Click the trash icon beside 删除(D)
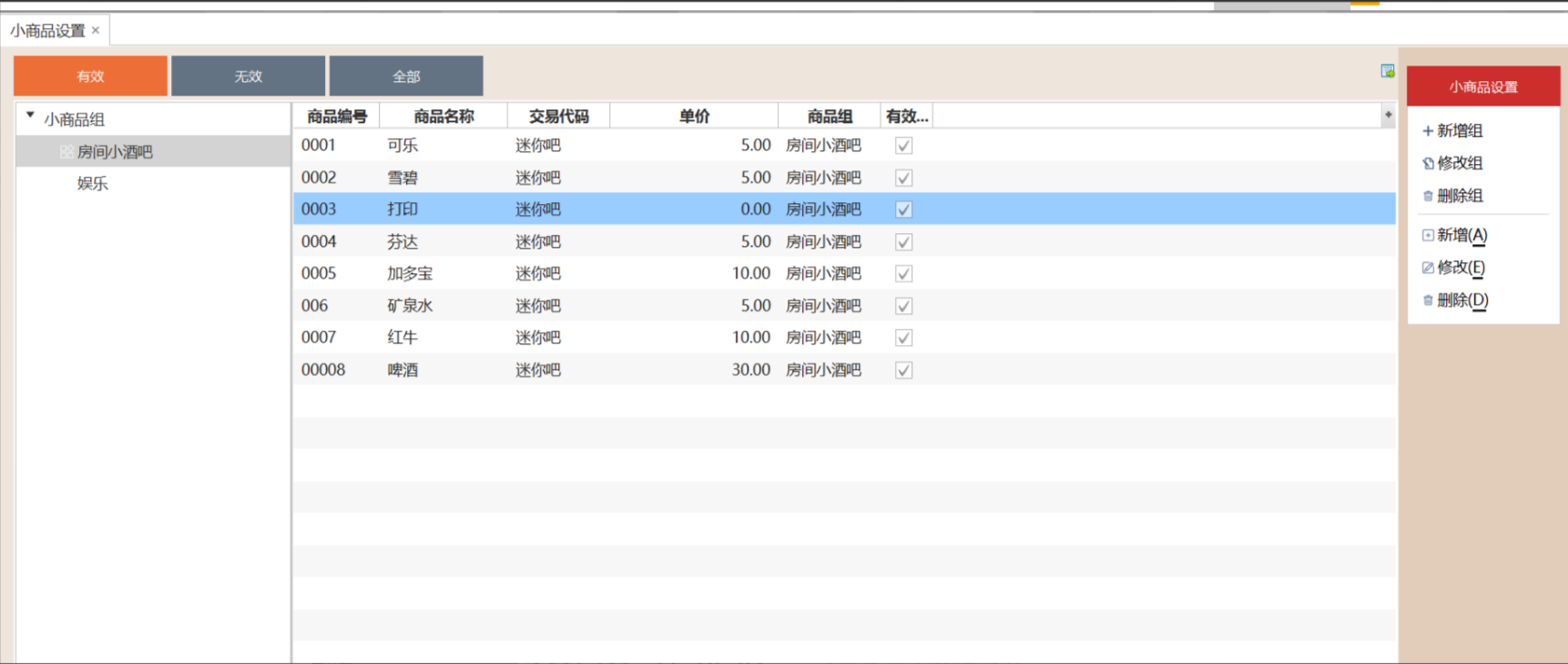Image resolution: width=1568 pixels, height=664 pixels. coord(1427,301)
